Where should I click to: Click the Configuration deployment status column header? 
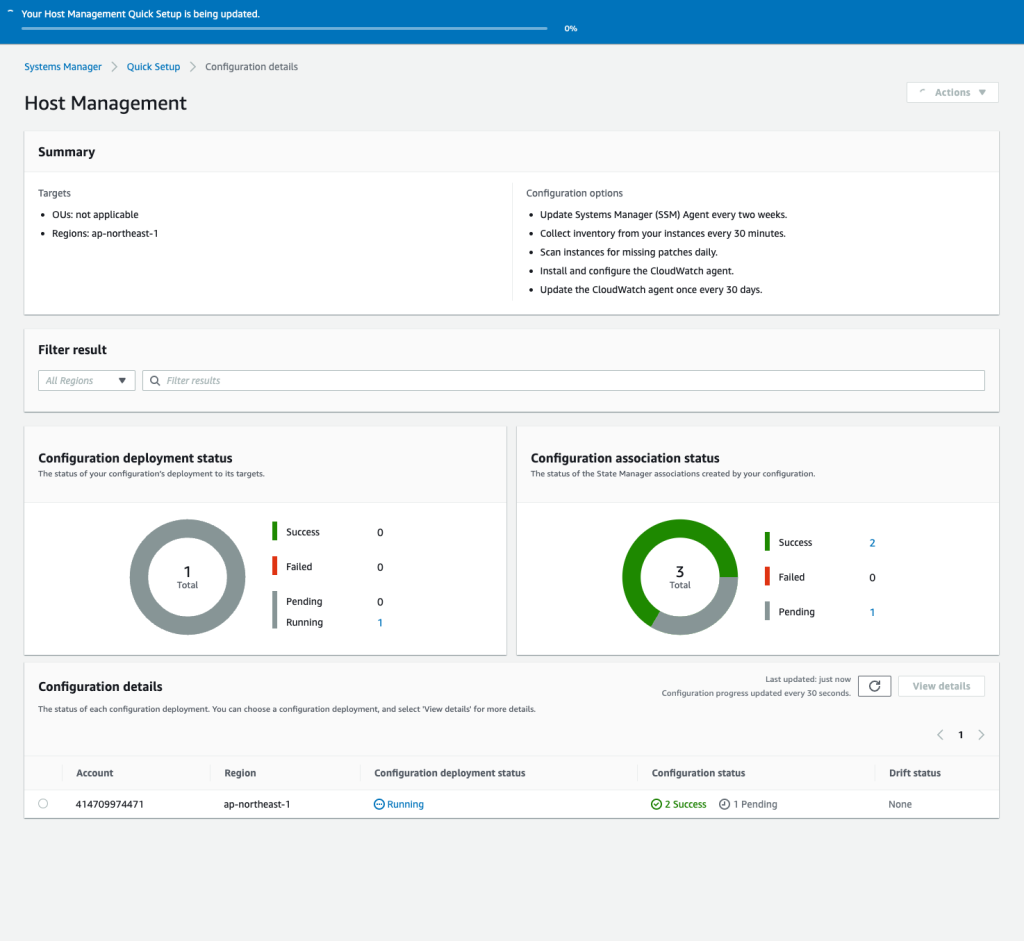click(x=449, y=773)
